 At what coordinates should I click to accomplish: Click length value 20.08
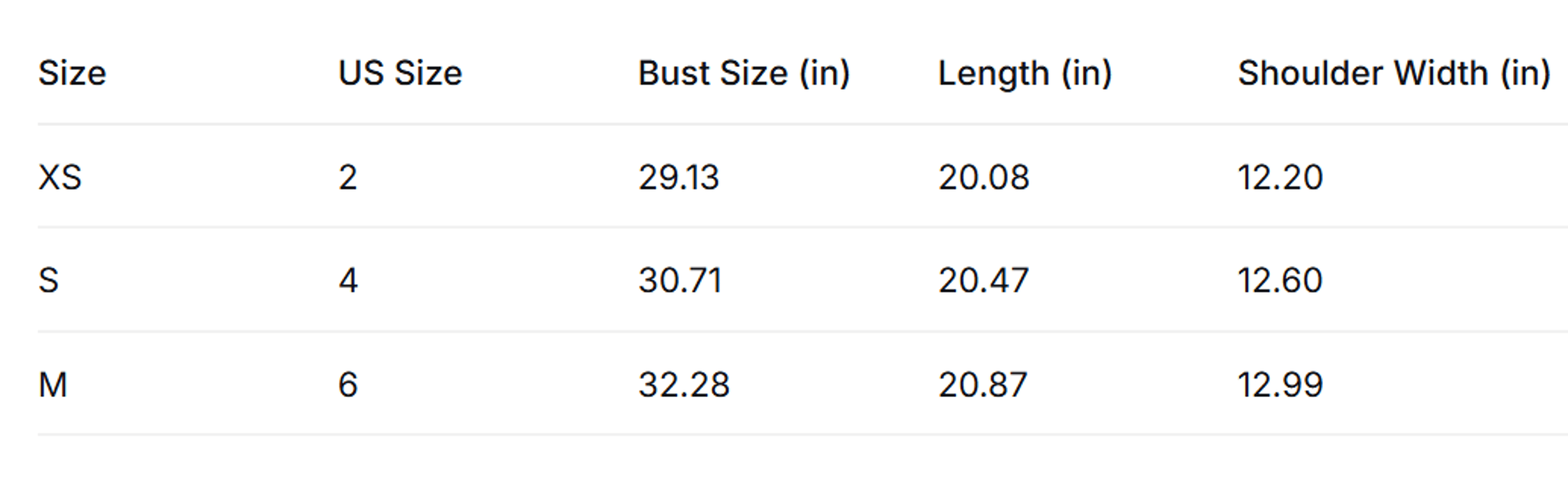984,178
